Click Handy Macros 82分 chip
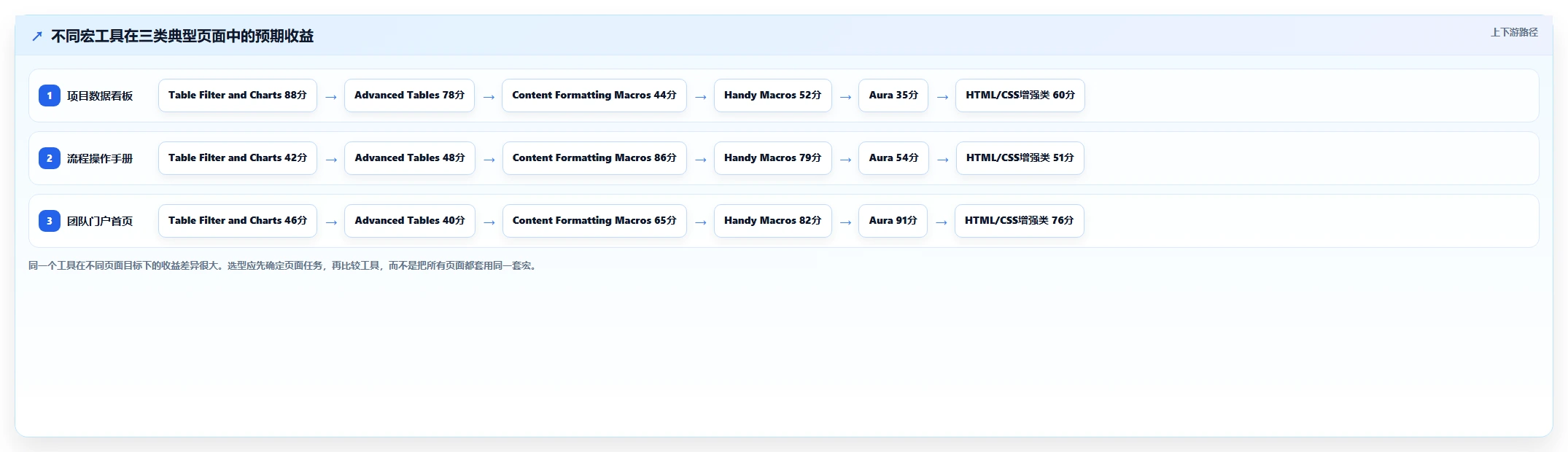Screen dimensions: 1568x452 click(773, 221)
